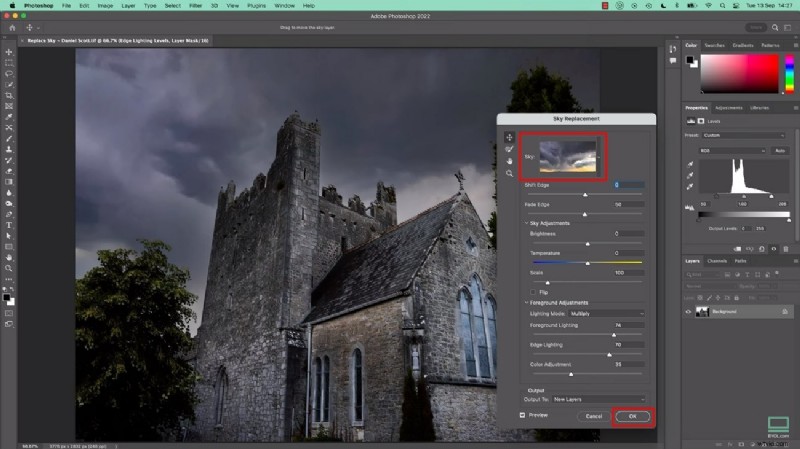Select the Pen tool
Screen dimensions: 800x449
pyautogui.click(x=9, y=214)
